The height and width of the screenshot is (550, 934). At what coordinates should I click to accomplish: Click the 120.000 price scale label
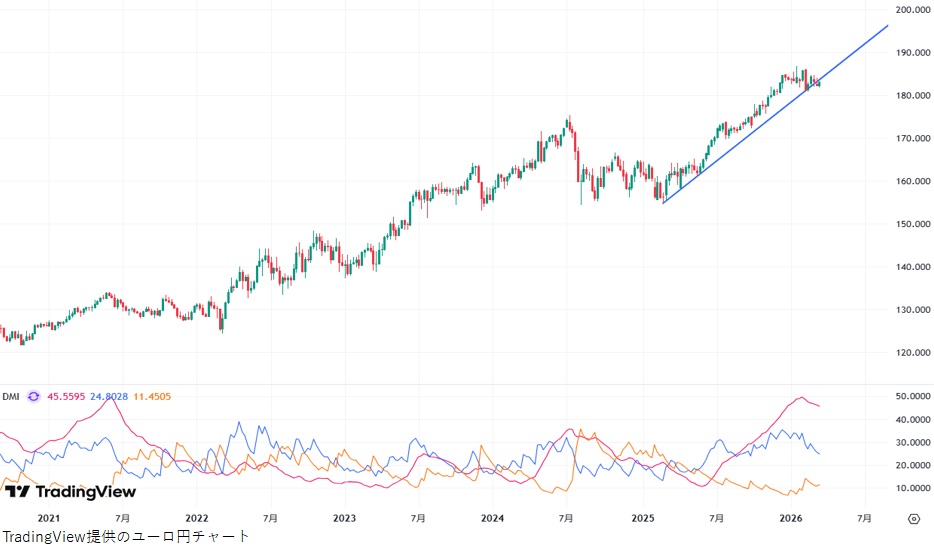pyautogui.click(x=914, y=353)
